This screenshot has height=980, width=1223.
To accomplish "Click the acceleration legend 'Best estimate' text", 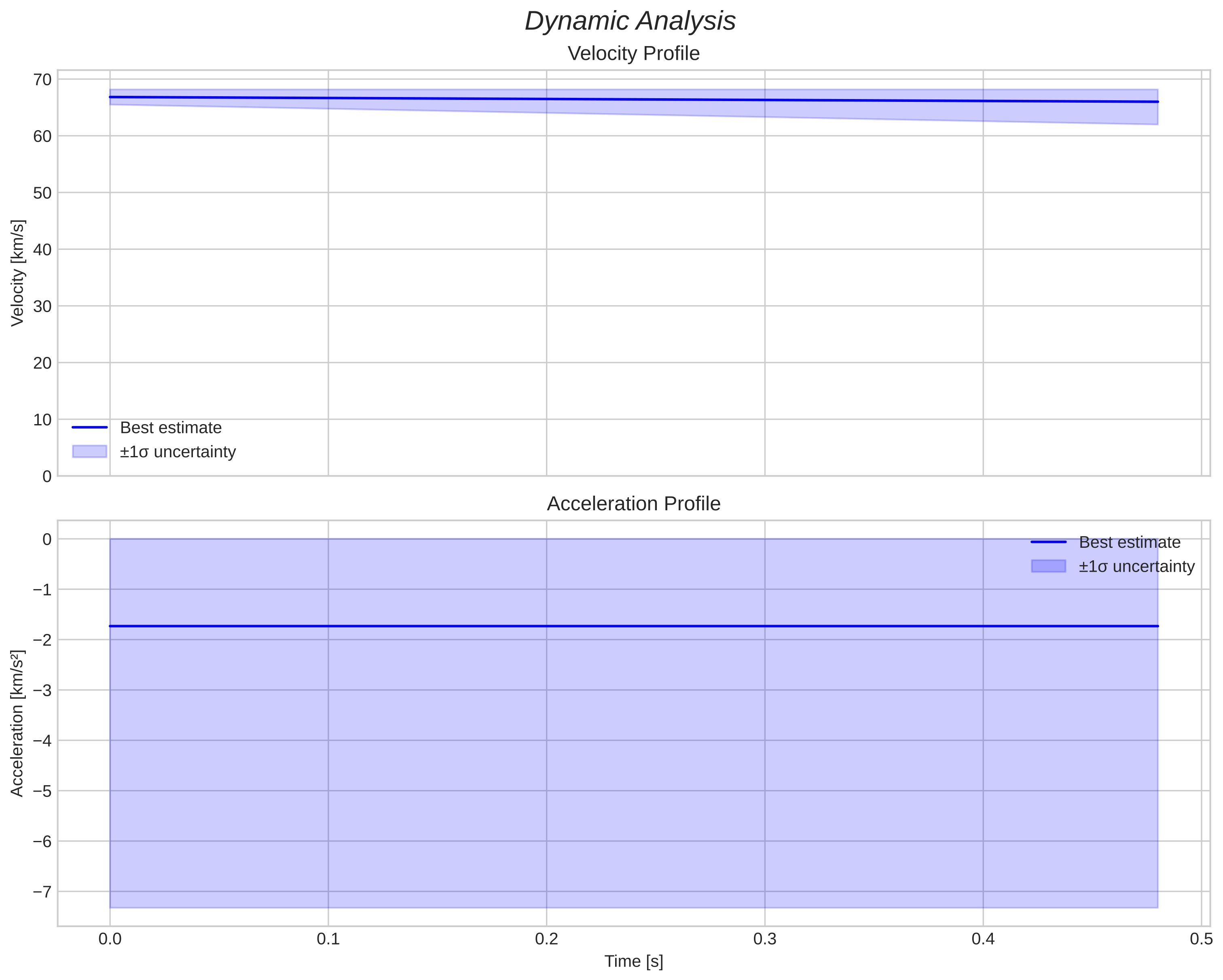I will click(1130, 542).
